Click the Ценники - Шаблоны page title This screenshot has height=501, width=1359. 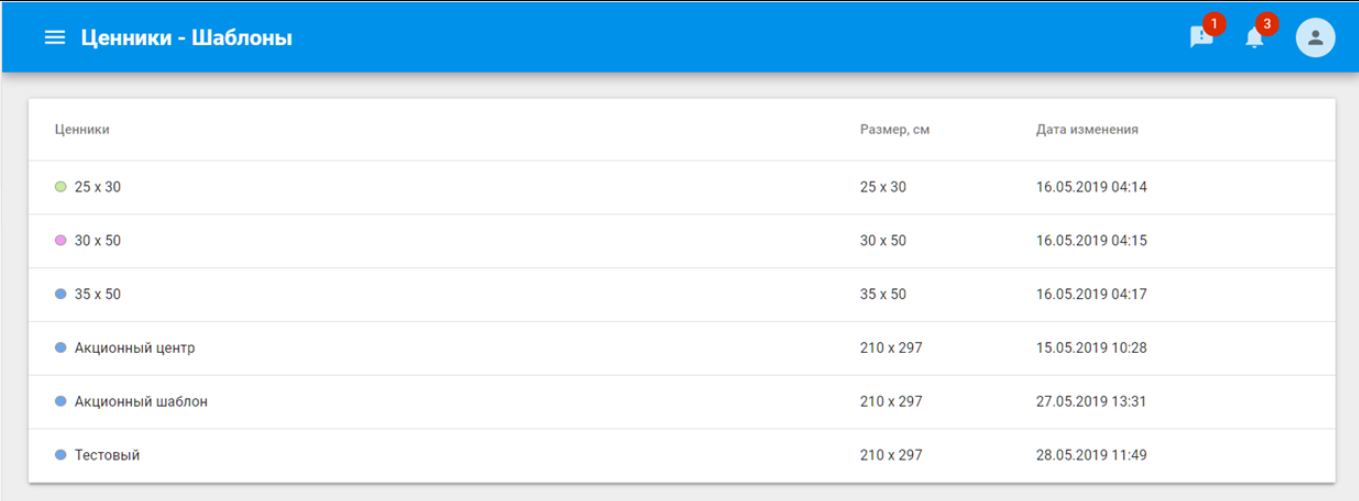click(x=187, y=38)
